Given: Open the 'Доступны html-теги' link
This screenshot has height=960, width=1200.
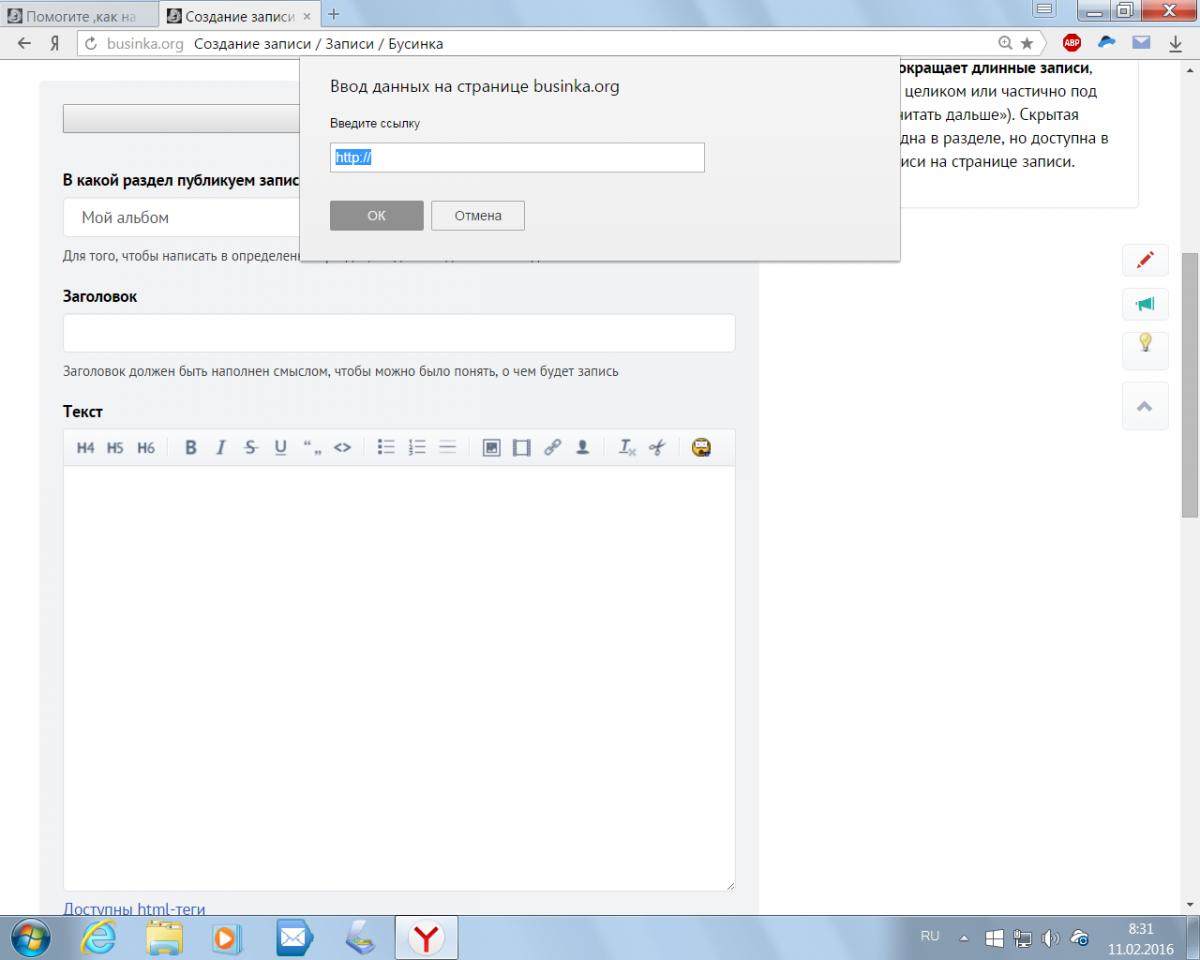Looking at the screenshot, I should tap(134, 909).
